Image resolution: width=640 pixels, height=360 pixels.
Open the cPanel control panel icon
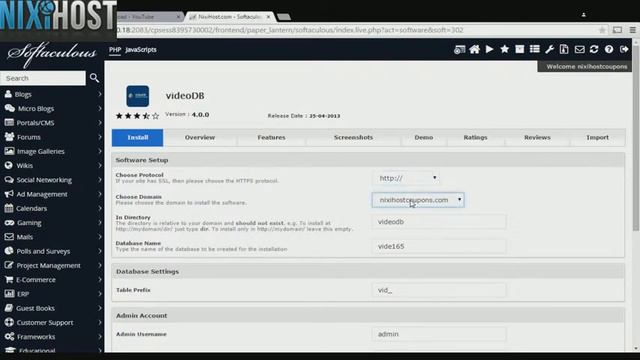459,50
